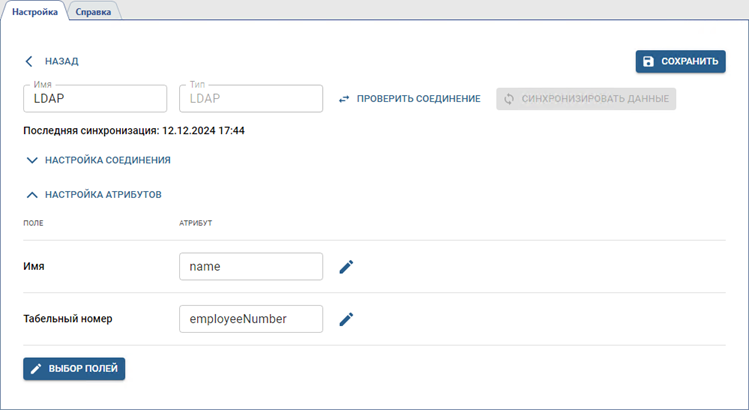Click pencil icon inside ВЫБОР ПОЛЕЙ button
Screen dimensions: 749x410
coord(37,369)
